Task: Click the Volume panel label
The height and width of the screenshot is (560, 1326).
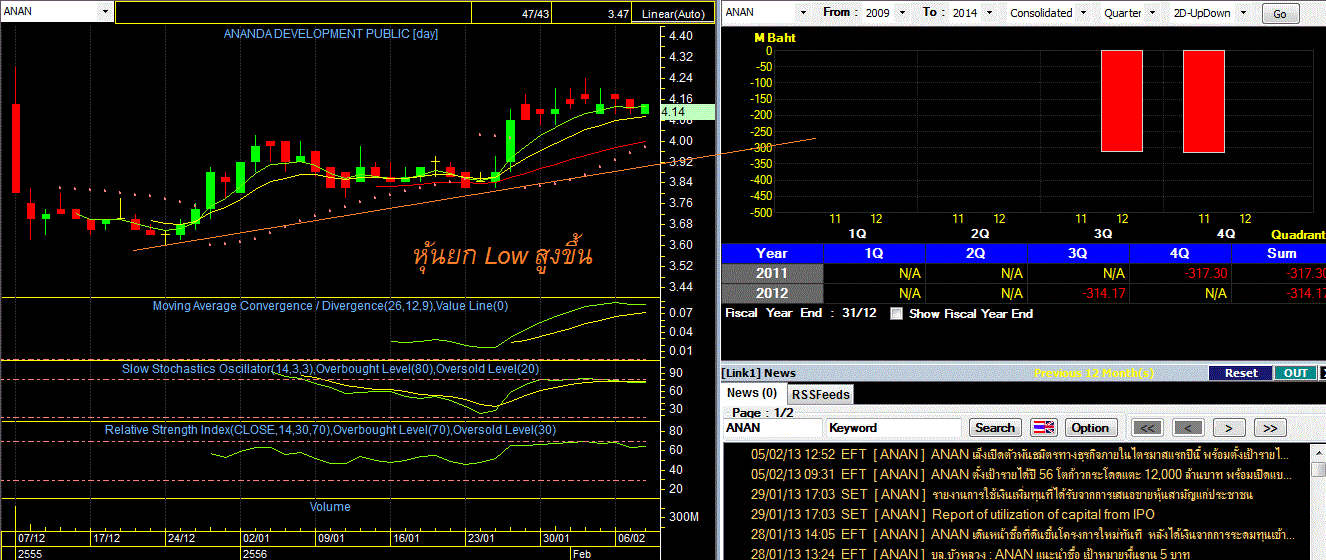Action: click(x=330, y=507)
